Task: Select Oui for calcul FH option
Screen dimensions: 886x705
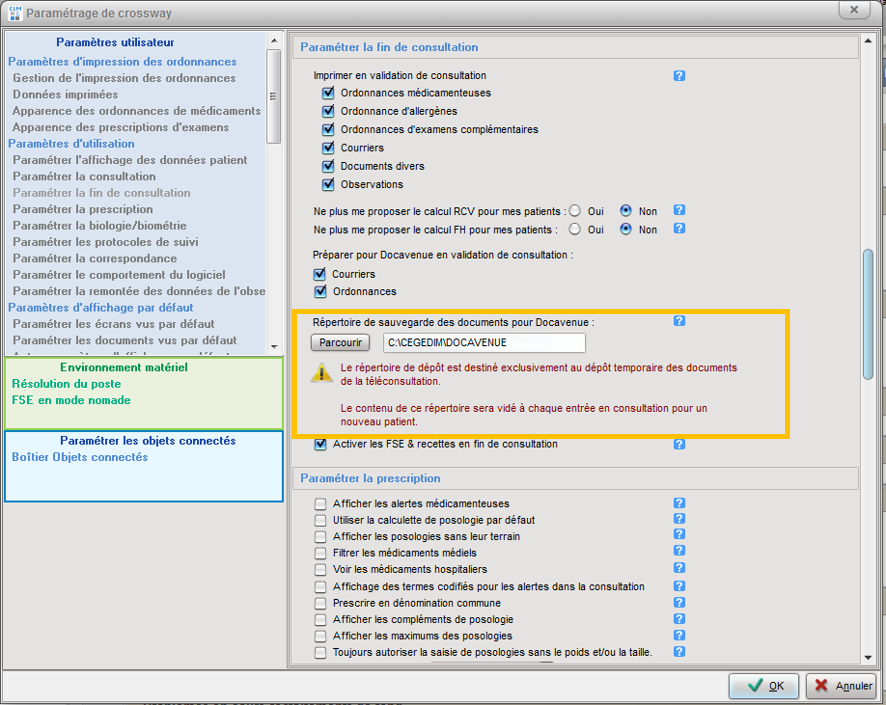Action: (575, 229)
